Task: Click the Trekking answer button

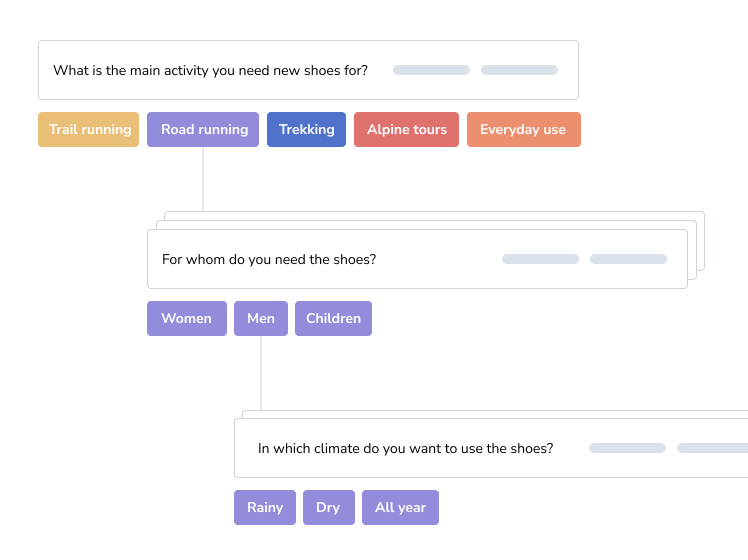Action: tap(306, 130)
